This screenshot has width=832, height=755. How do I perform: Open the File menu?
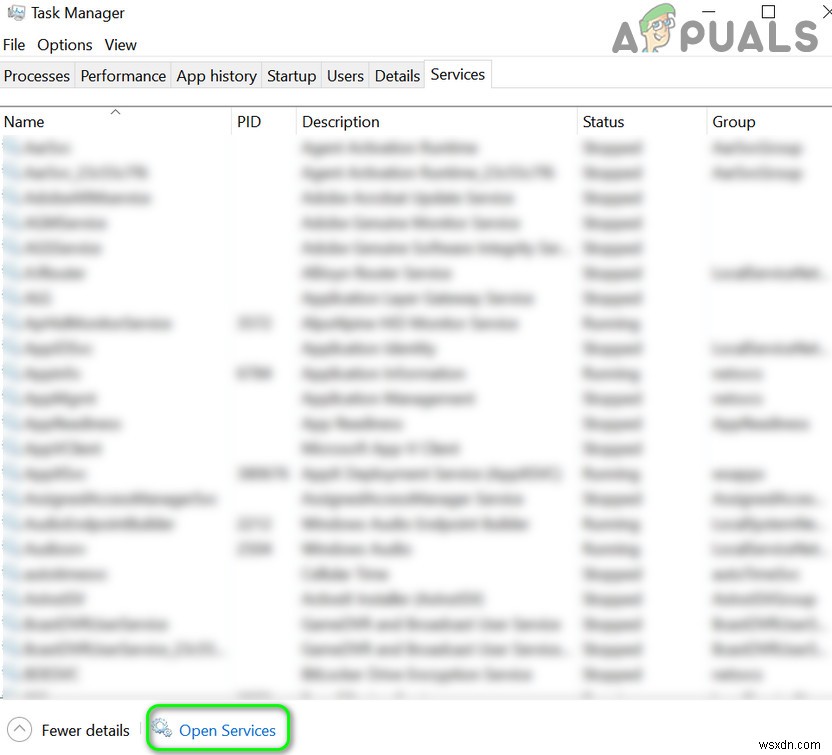tap(14, 45)
